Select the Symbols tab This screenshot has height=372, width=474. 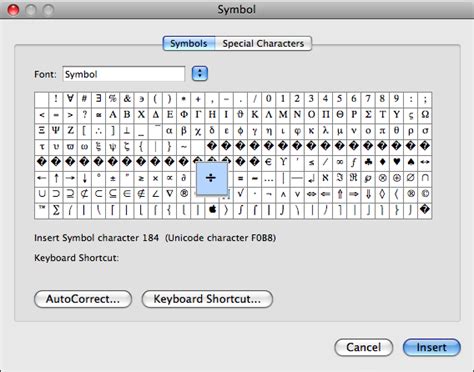click(189, 44)
